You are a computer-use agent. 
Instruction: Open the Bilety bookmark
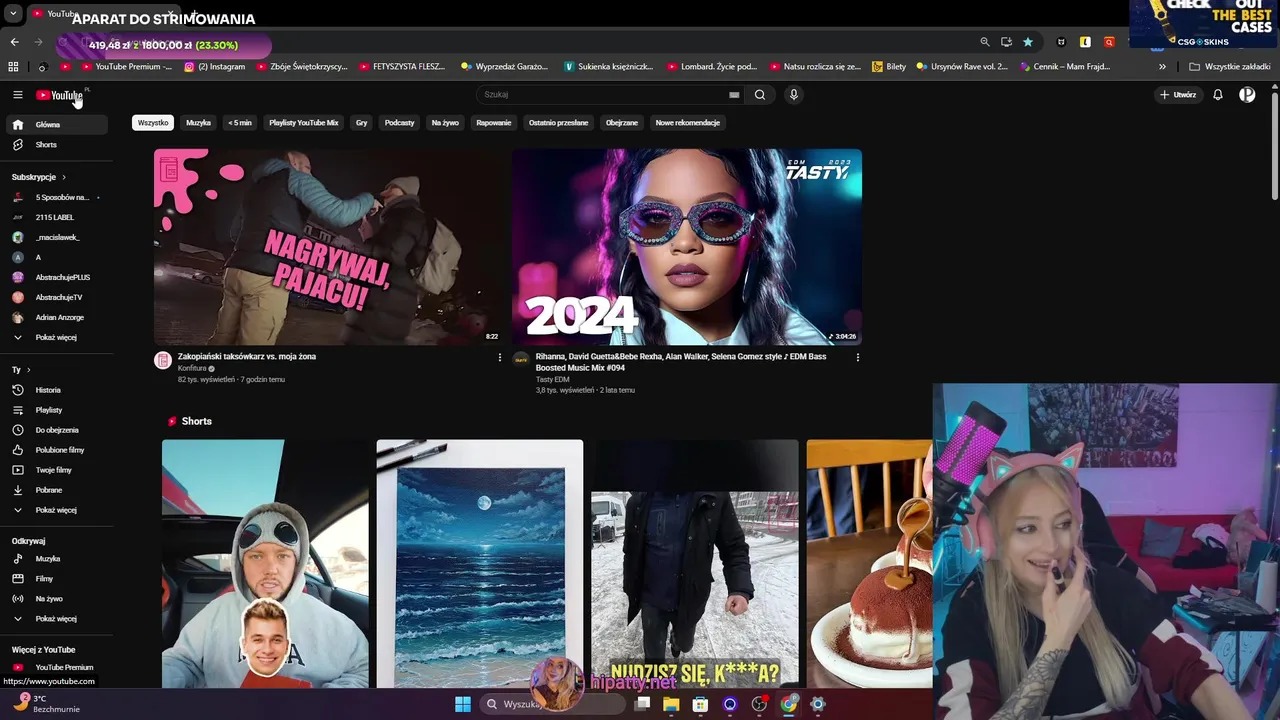click(x=889, y=67)
